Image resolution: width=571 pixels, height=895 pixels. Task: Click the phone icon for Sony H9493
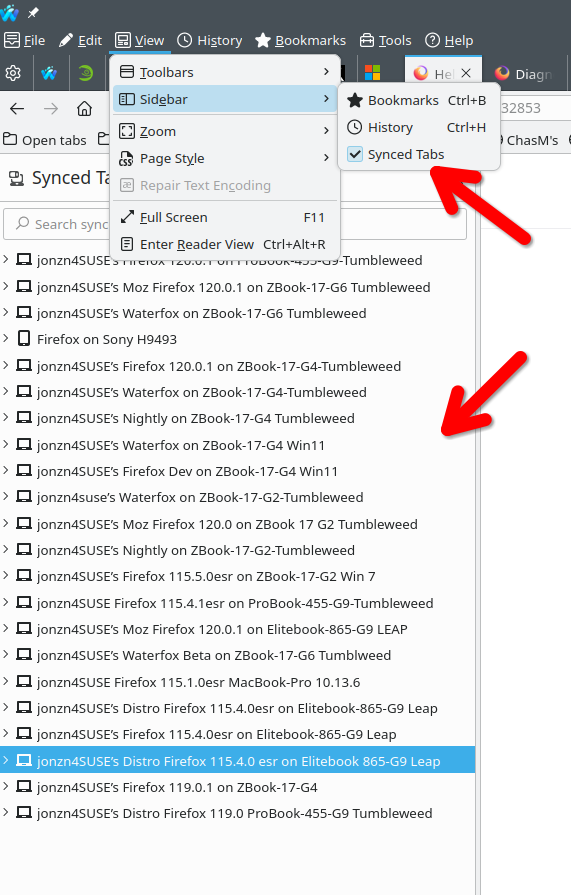tap(23, 339)
